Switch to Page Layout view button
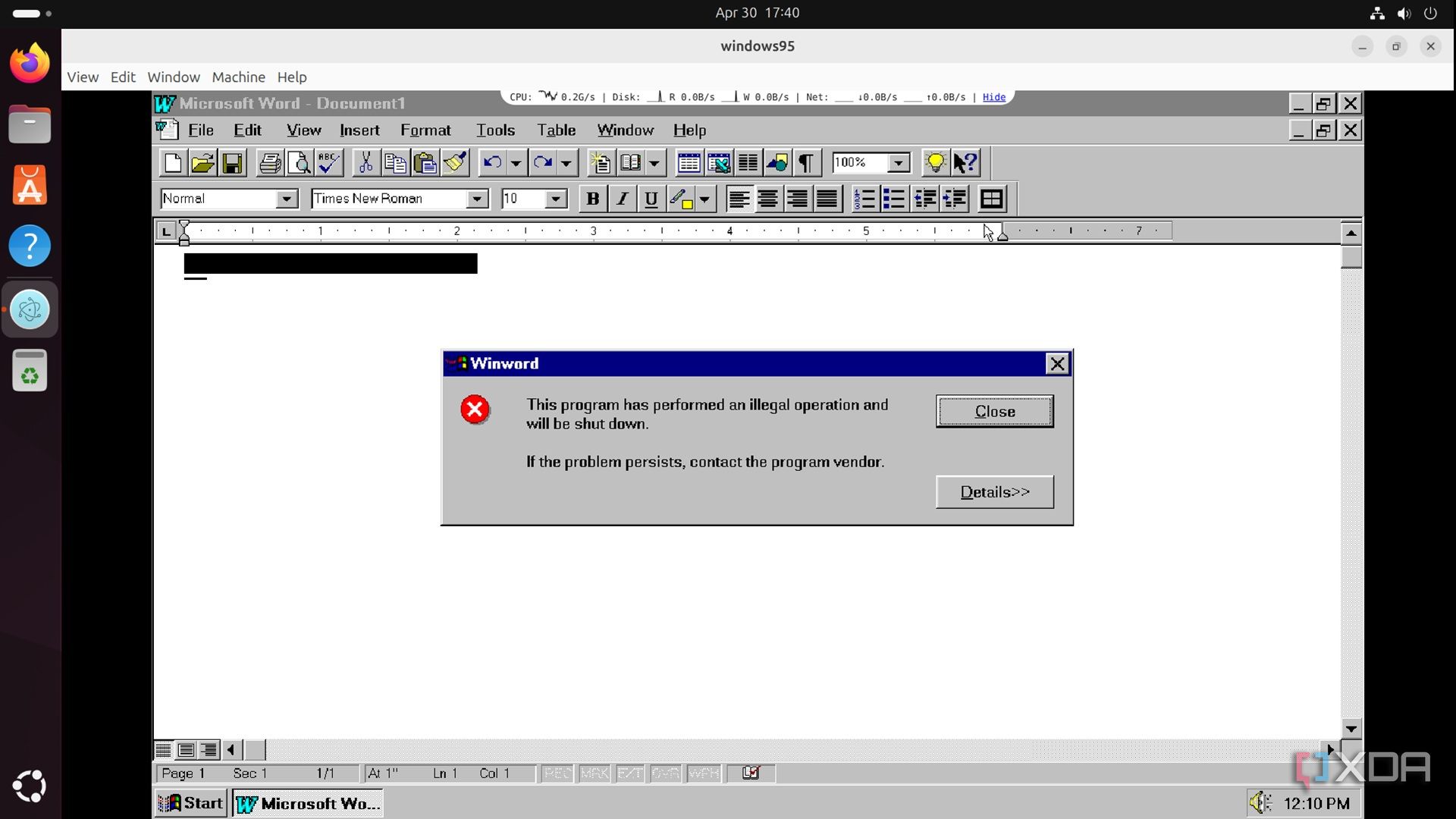This screenshot has height=819, width=1456. [x=186, y=750]
